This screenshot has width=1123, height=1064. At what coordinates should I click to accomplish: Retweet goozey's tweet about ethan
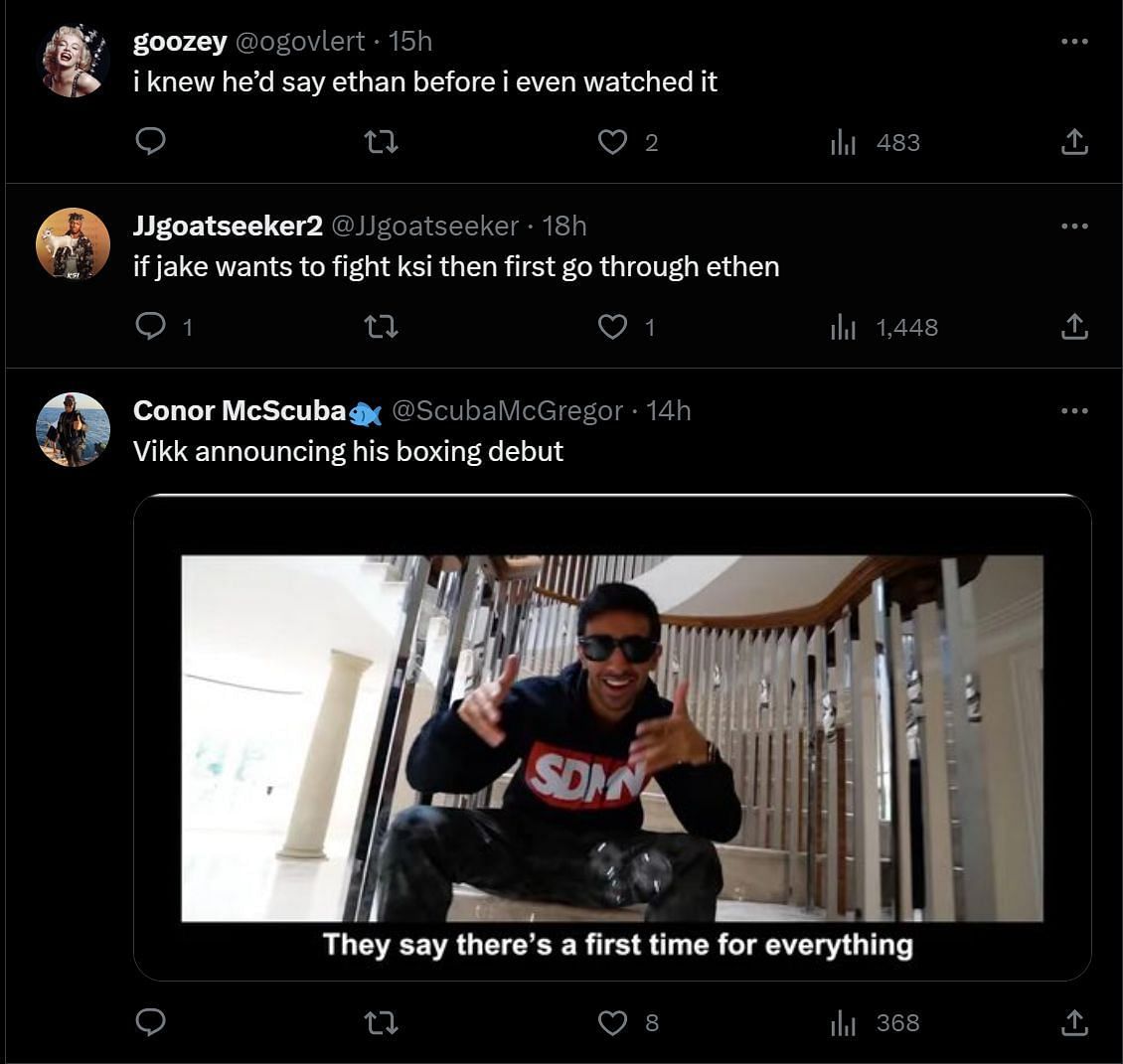[x=382, y=142]
